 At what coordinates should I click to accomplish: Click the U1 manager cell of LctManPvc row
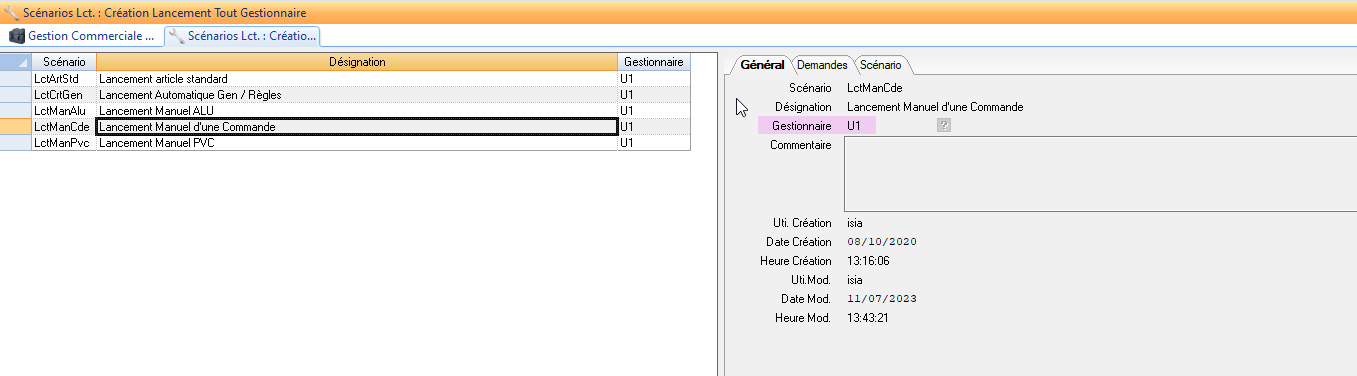(654, 143)
